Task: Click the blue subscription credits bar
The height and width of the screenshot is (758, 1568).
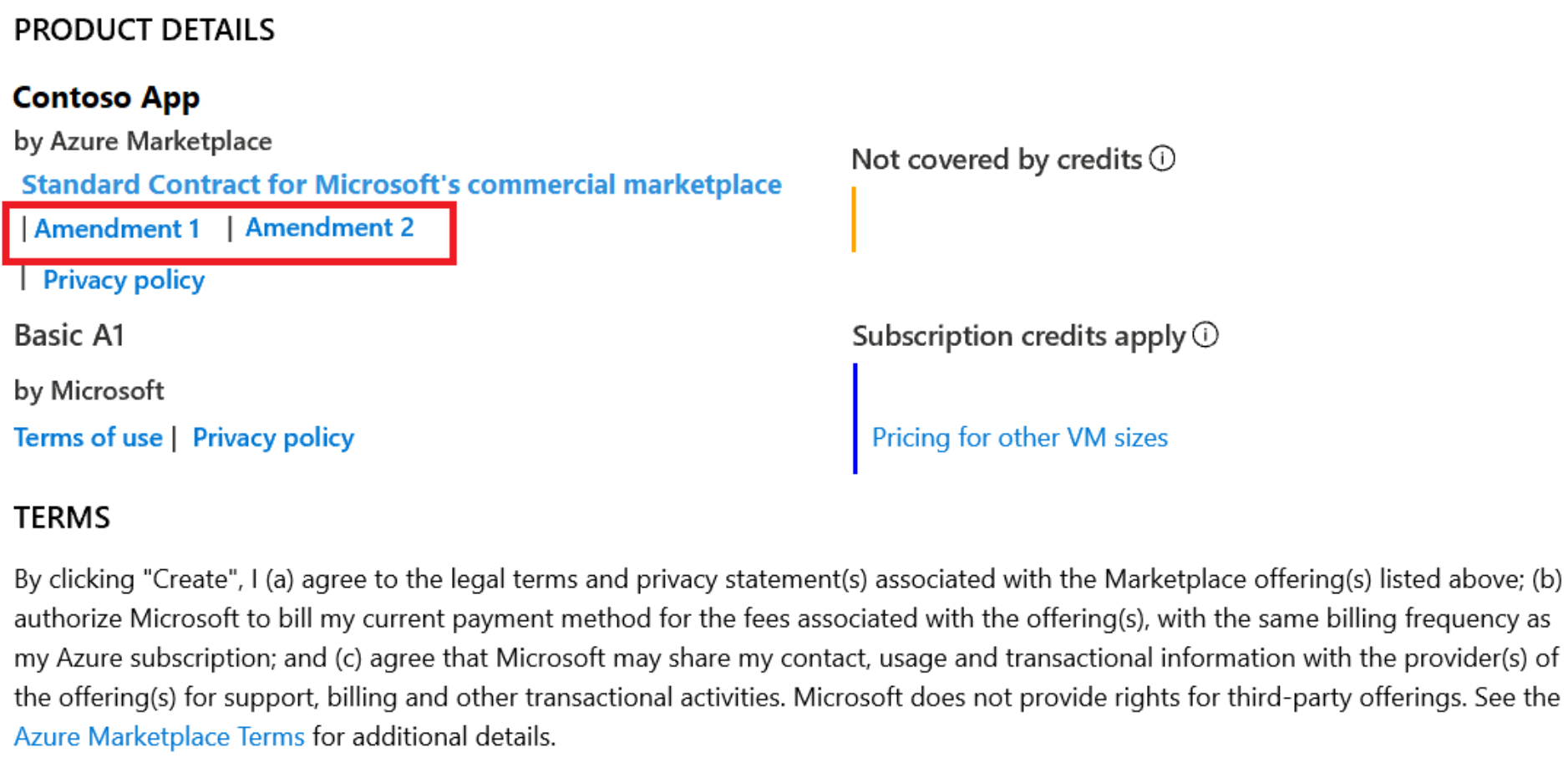Action: click(855, 419)
